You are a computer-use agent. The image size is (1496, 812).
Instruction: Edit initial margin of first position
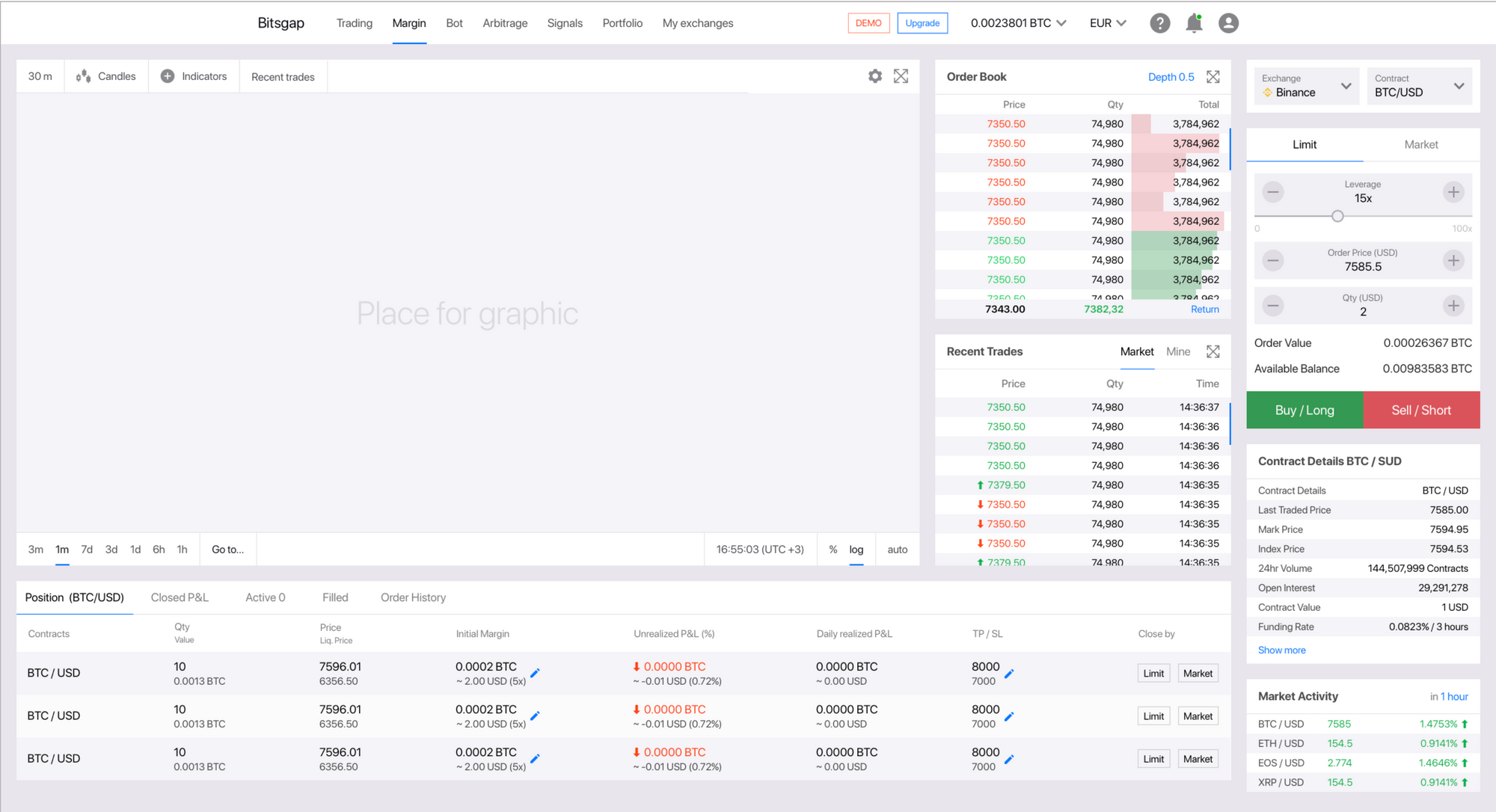(535, 673)
